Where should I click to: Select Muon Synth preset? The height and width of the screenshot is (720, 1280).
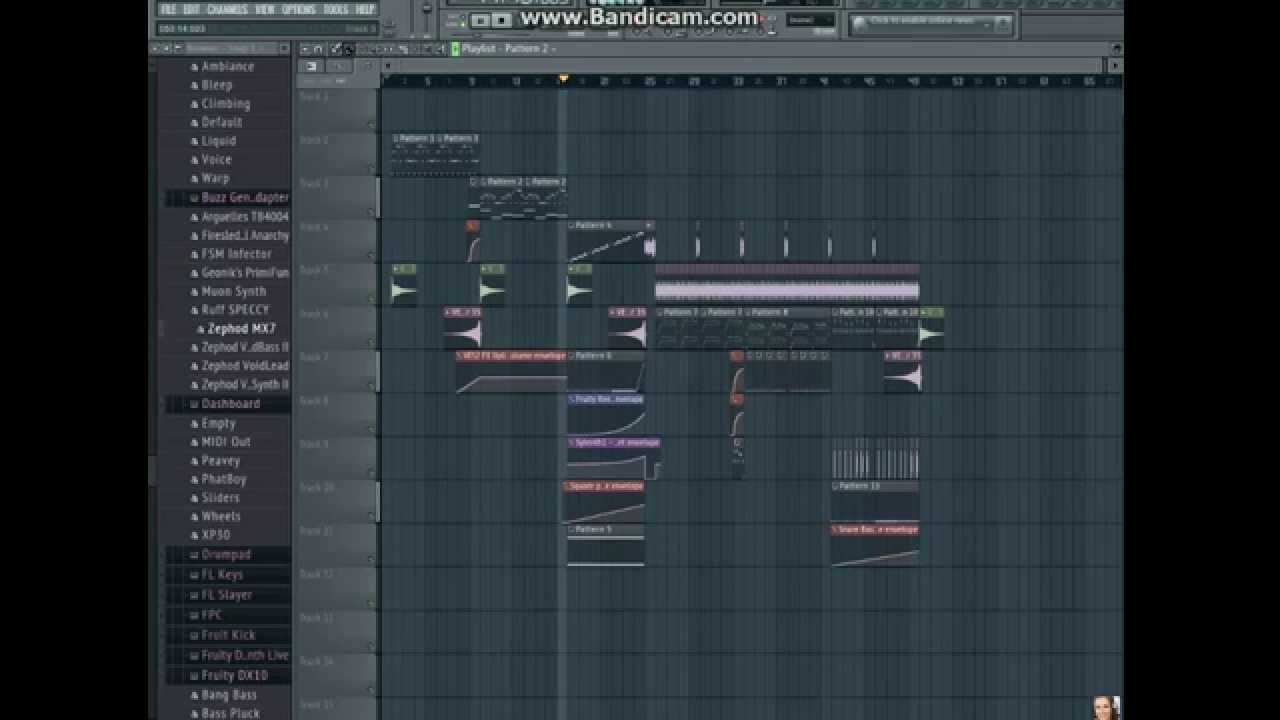233,292
